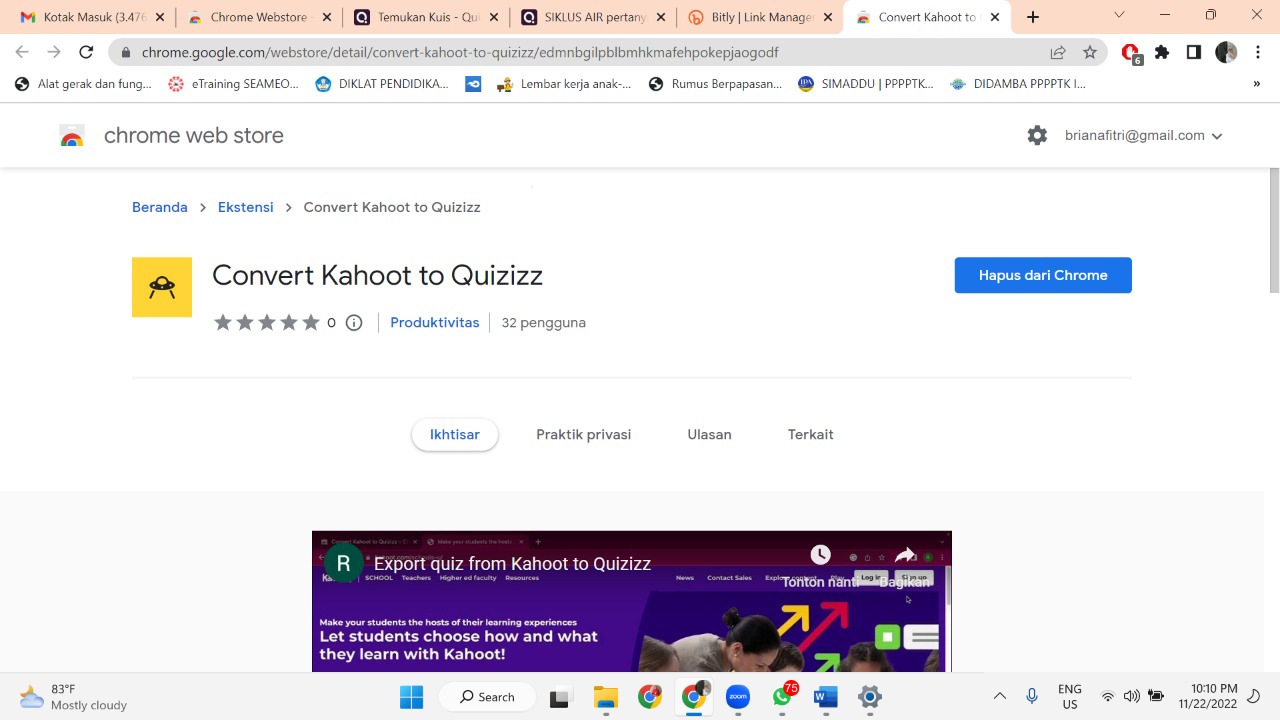1280x720 pixels.
Task: Open the DIDAMBA PPPPTK bookmark
Action: point(1018,84)
